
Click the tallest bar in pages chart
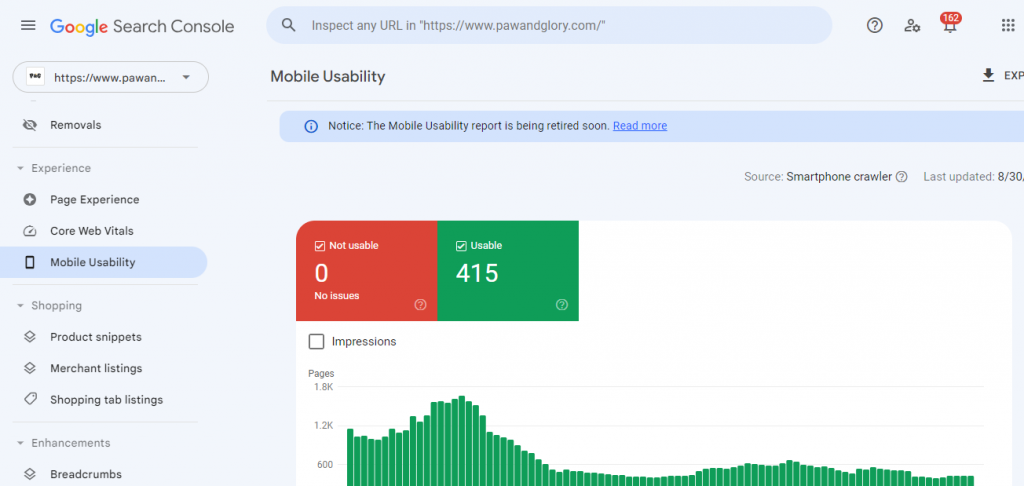tap(462, 441)
